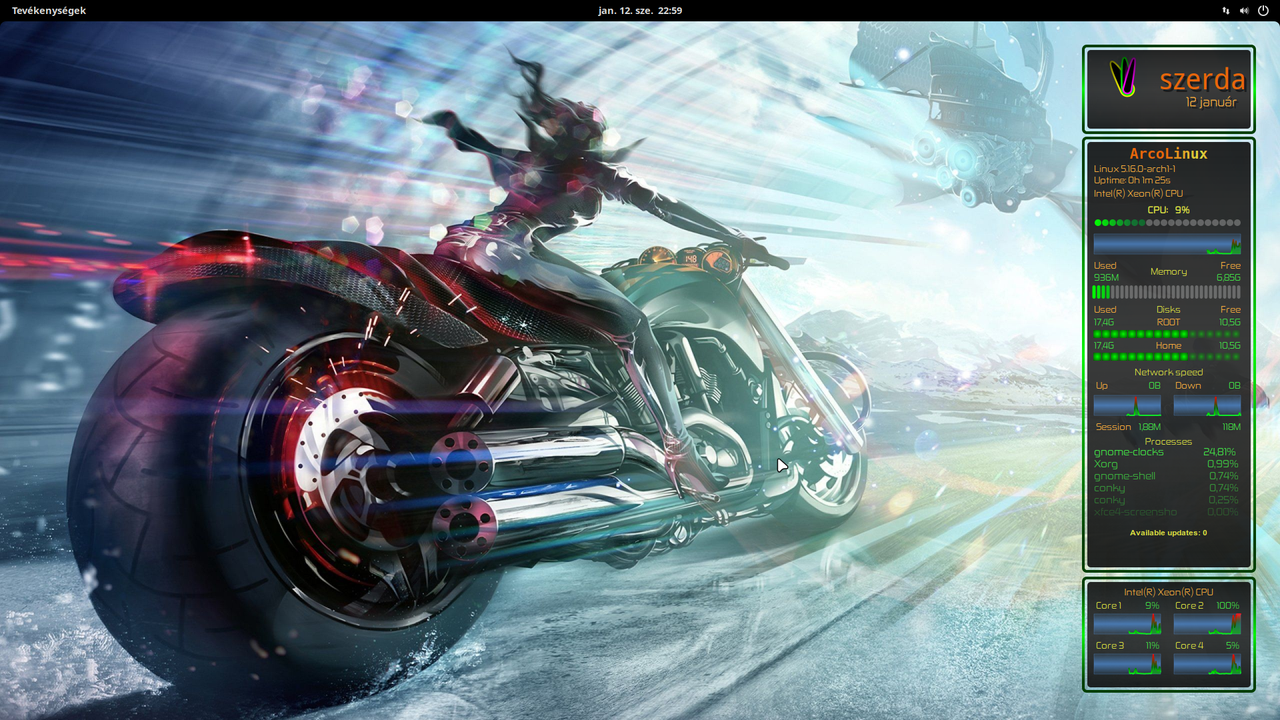Click the ROOT disk usage bar
Image resolution: width=1280 pixels, height=720 pixels.
(1167, 334)
